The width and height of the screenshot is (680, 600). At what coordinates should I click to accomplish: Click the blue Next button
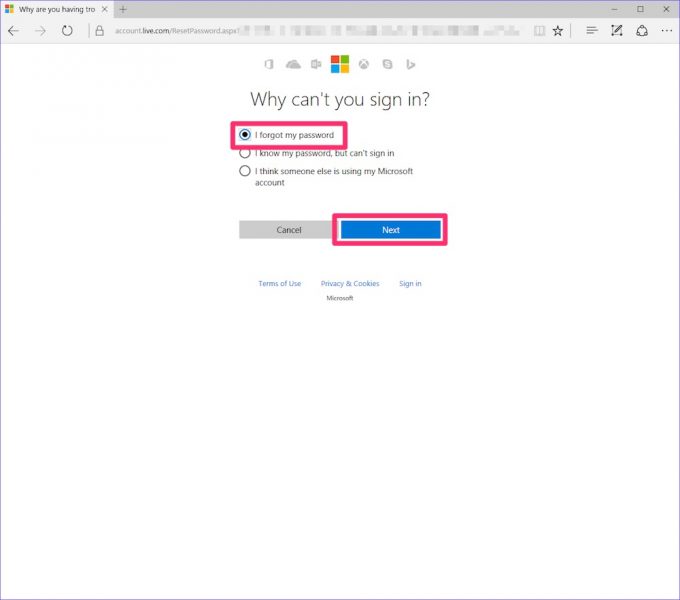[x=391, y=230]
